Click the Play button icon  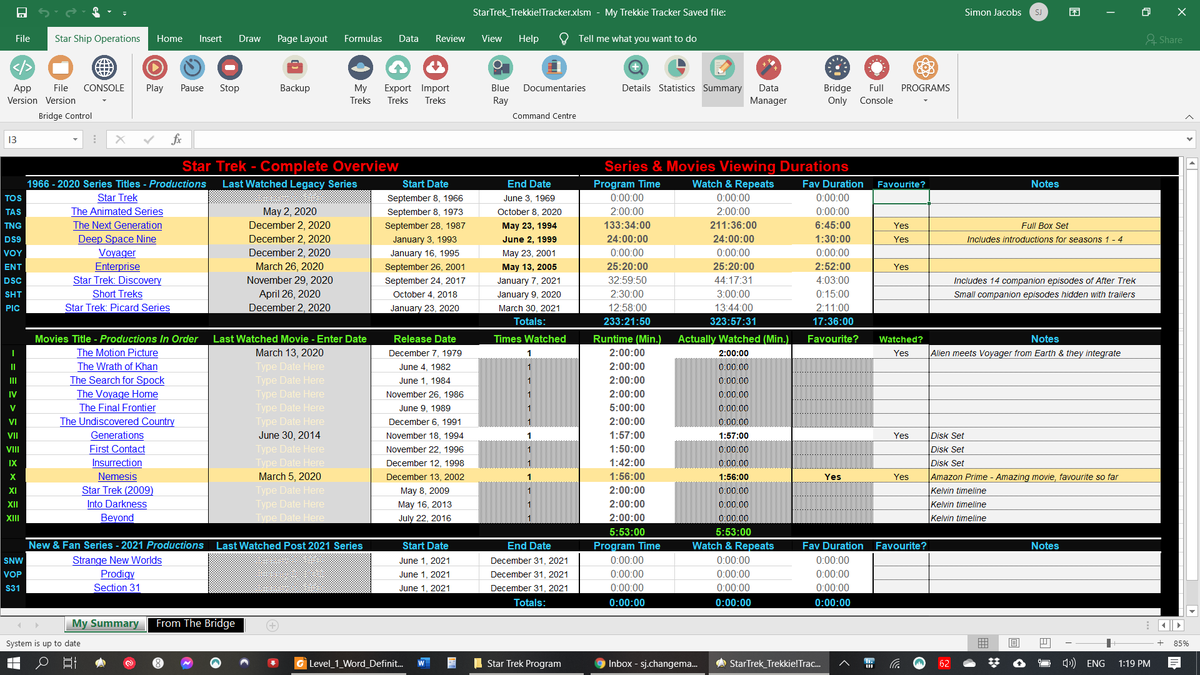[154, 68]
